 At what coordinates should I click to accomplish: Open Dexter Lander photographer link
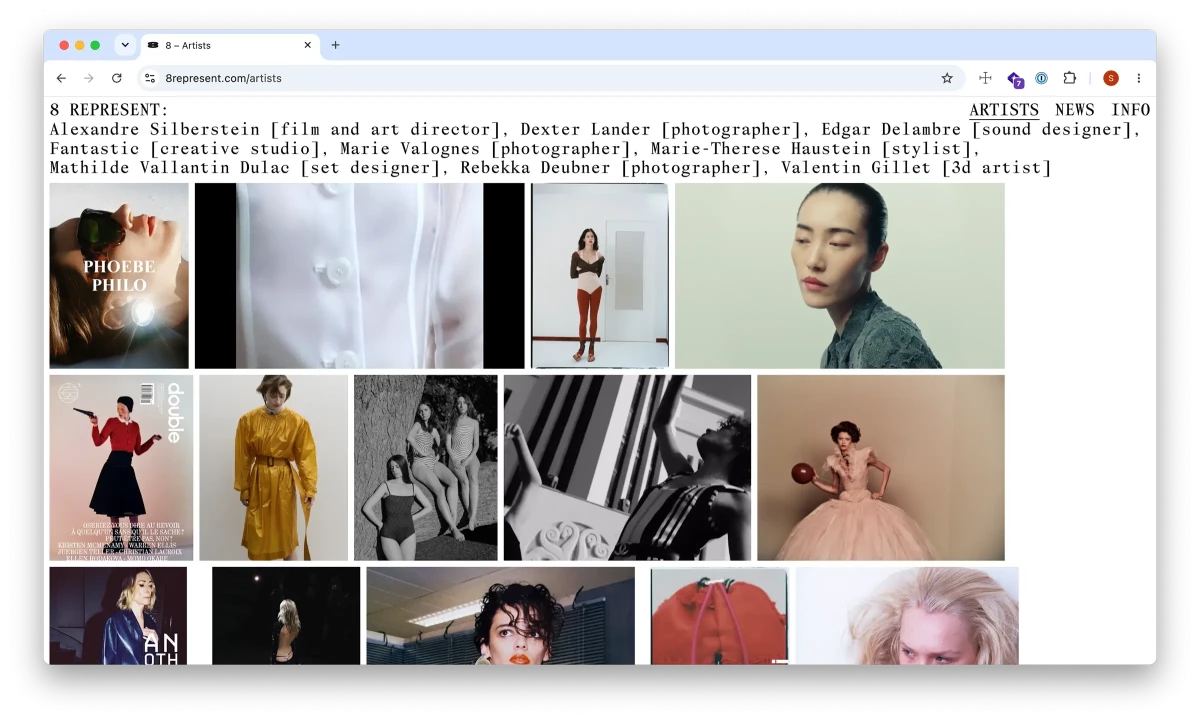pyautogui.click(x=662, y=129)
